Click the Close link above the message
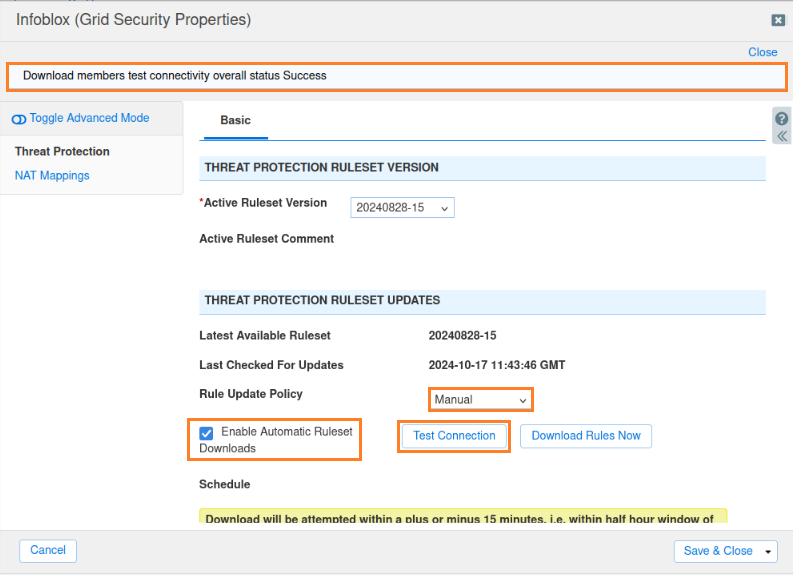The width and height of the screenshot is (793, 575). coord(762,52)
